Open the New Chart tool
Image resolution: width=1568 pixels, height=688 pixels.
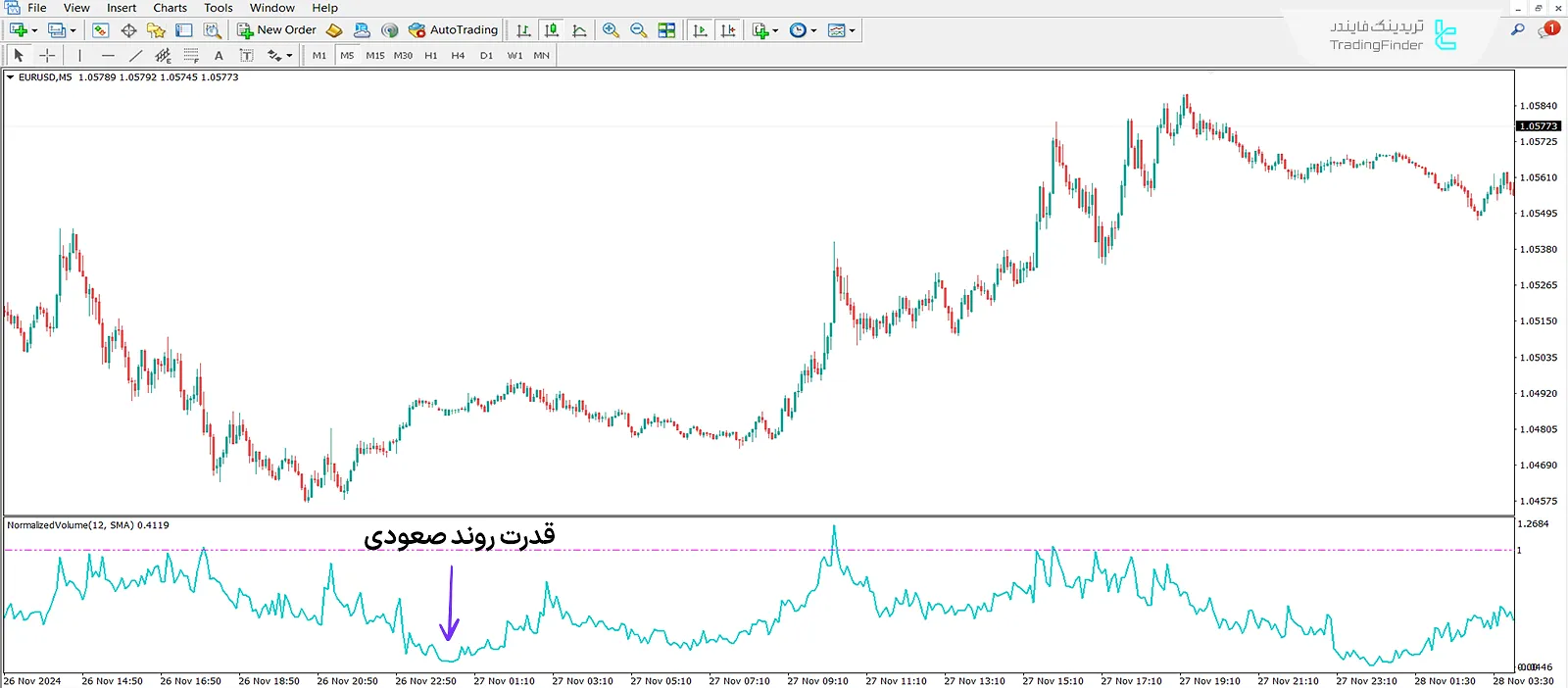pos(18,30)
